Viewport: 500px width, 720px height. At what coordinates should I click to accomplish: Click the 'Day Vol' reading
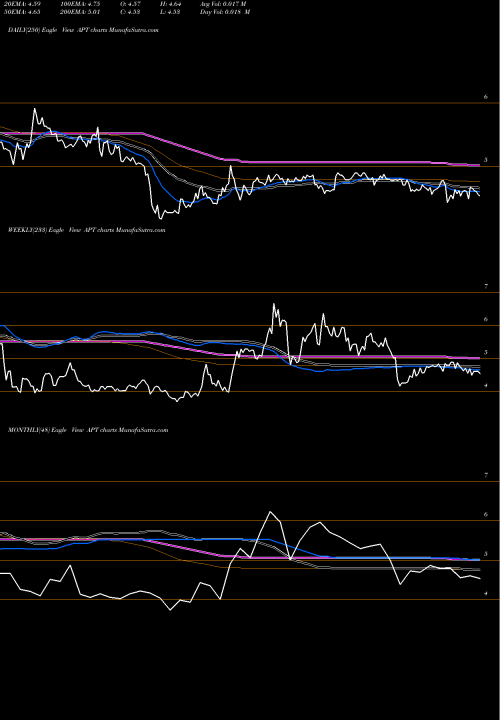[x=225, y=12]
